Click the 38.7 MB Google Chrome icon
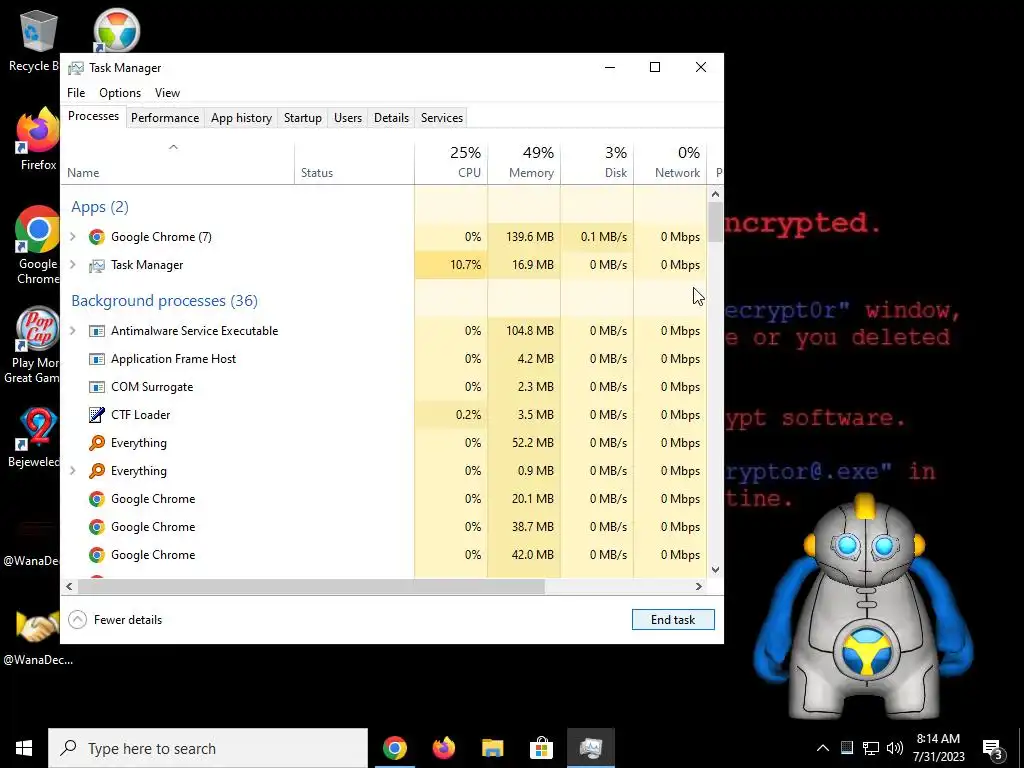Screen dimensions: 1024x768 (x=97, y=527)
